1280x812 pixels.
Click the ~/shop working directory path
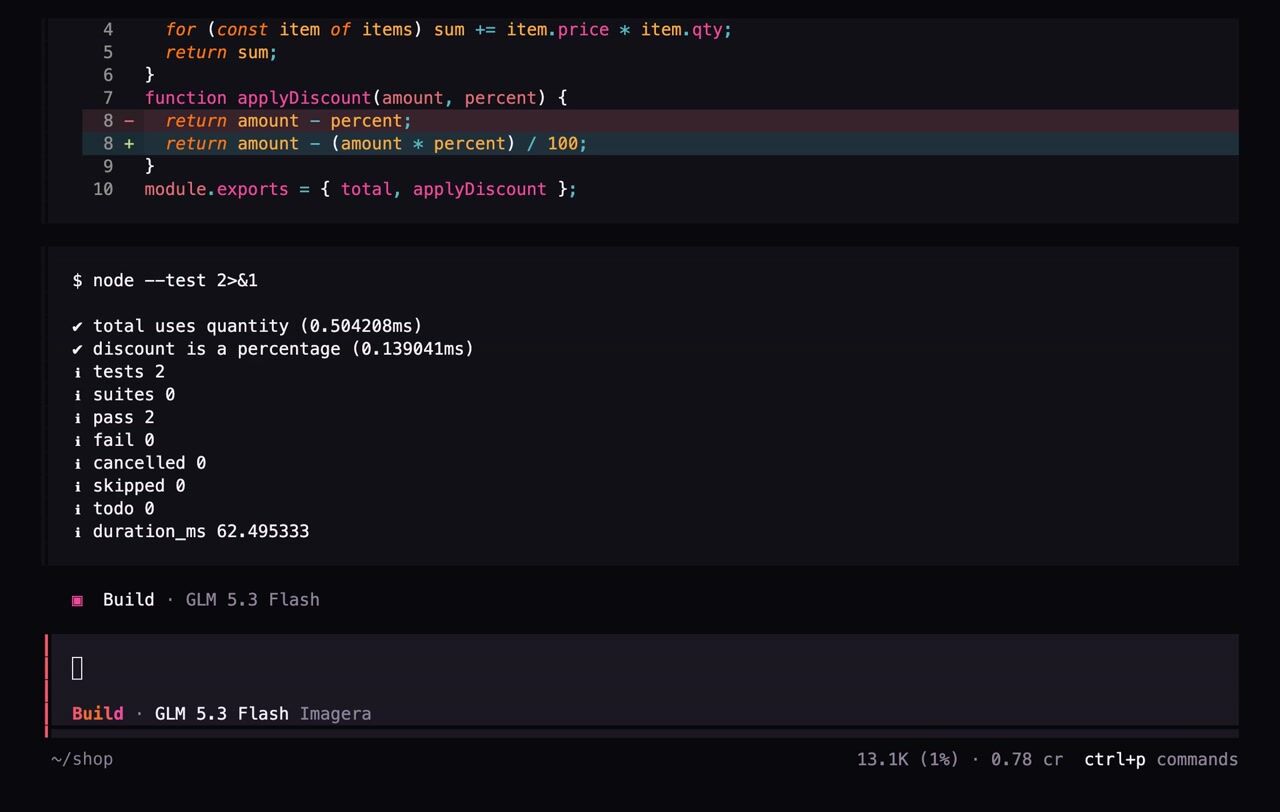tap(82, 759)
